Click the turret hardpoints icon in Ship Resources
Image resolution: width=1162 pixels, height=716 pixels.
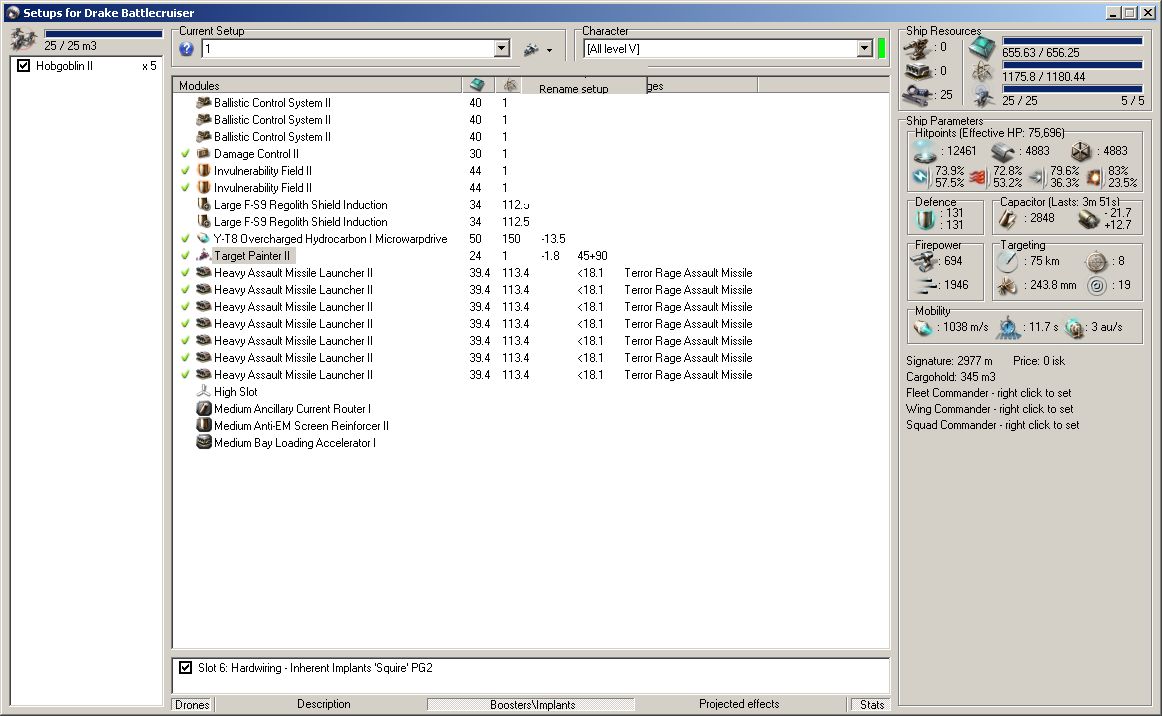[x=918, y=49]
